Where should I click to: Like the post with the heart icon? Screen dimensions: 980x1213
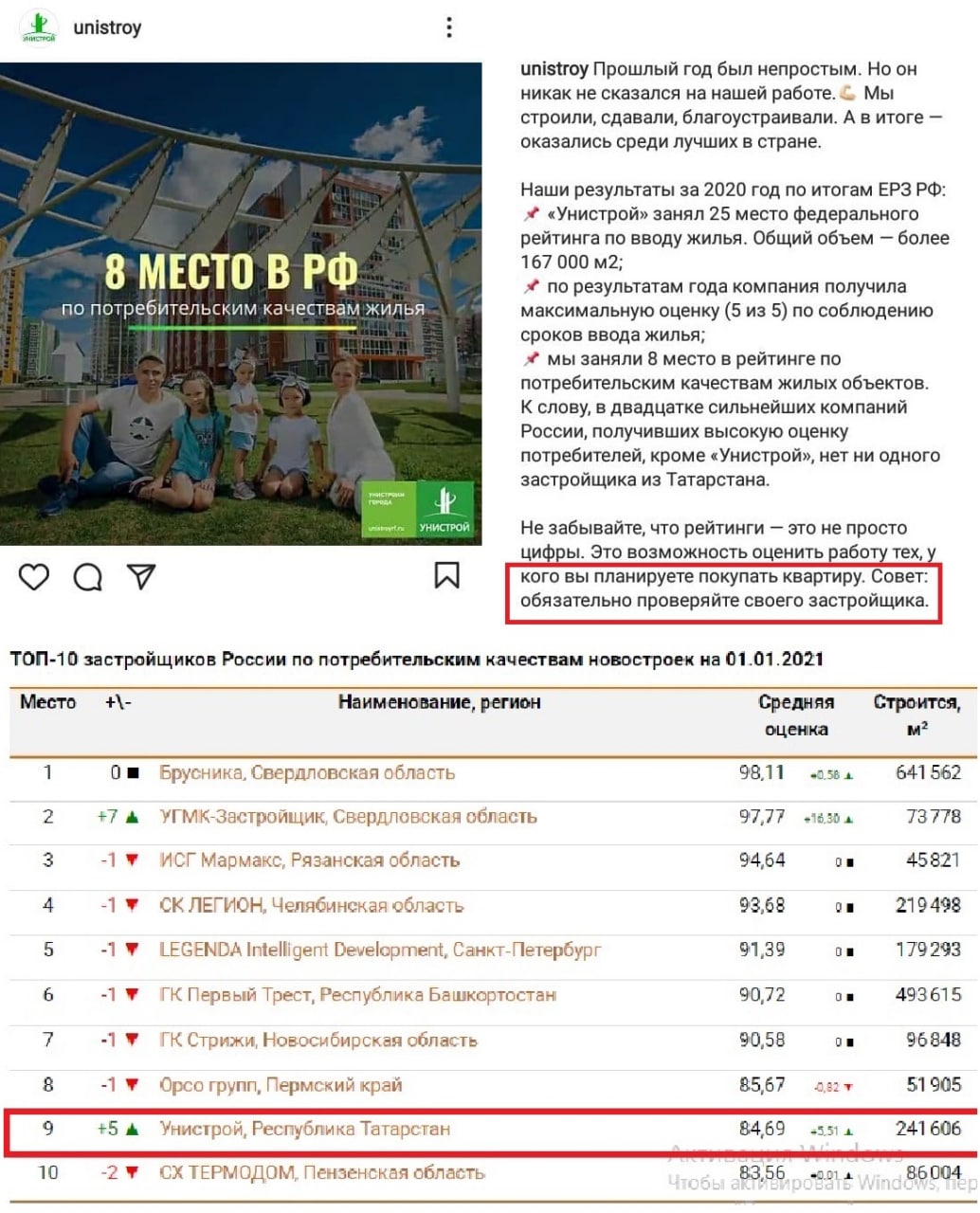[34, 576]
